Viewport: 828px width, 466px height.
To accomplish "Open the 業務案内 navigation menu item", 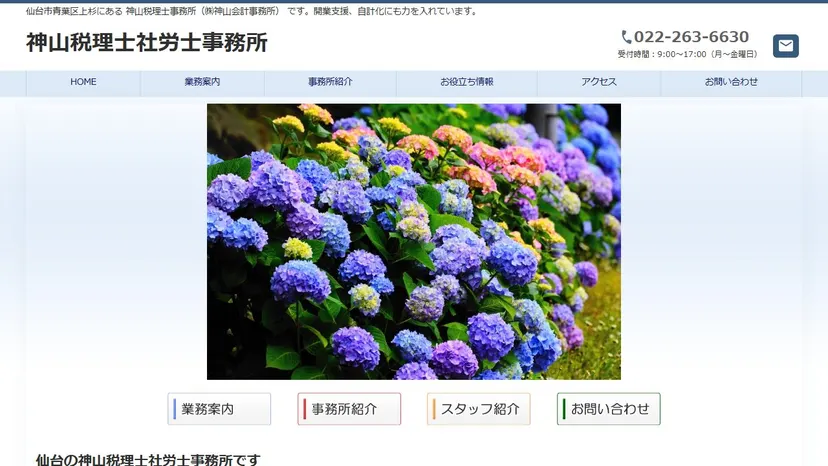I will 202,82.
